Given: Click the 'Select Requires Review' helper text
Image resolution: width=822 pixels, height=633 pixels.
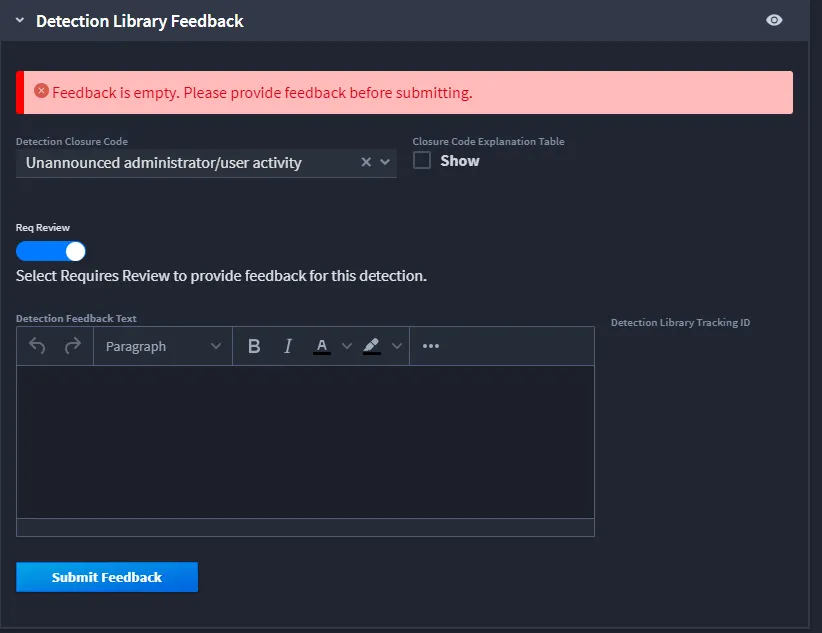Looking at the screenshot, I should pyautogui.click(x=221, y=276).
